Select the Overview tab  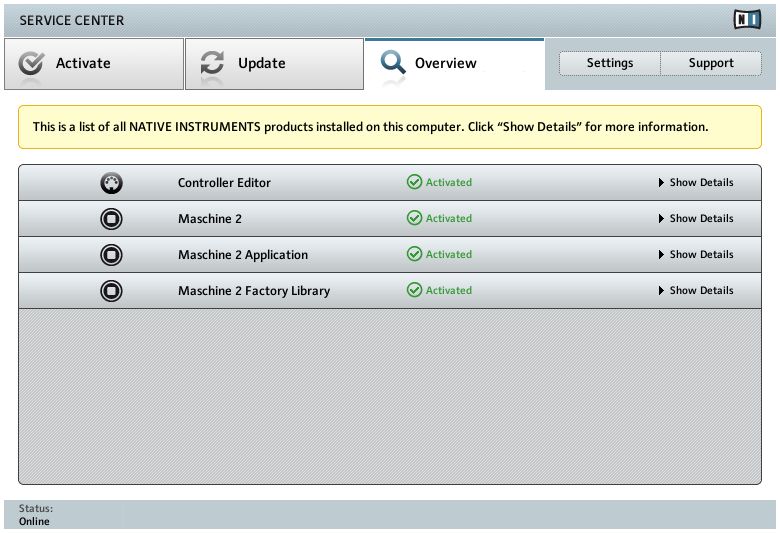(454, 64)
